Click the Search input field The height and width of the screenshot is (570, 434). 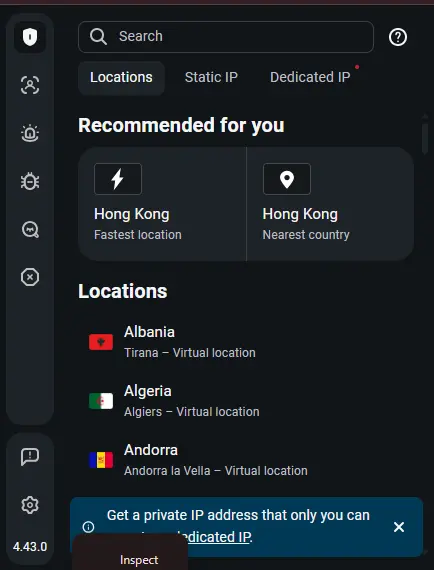coord(226,37)
